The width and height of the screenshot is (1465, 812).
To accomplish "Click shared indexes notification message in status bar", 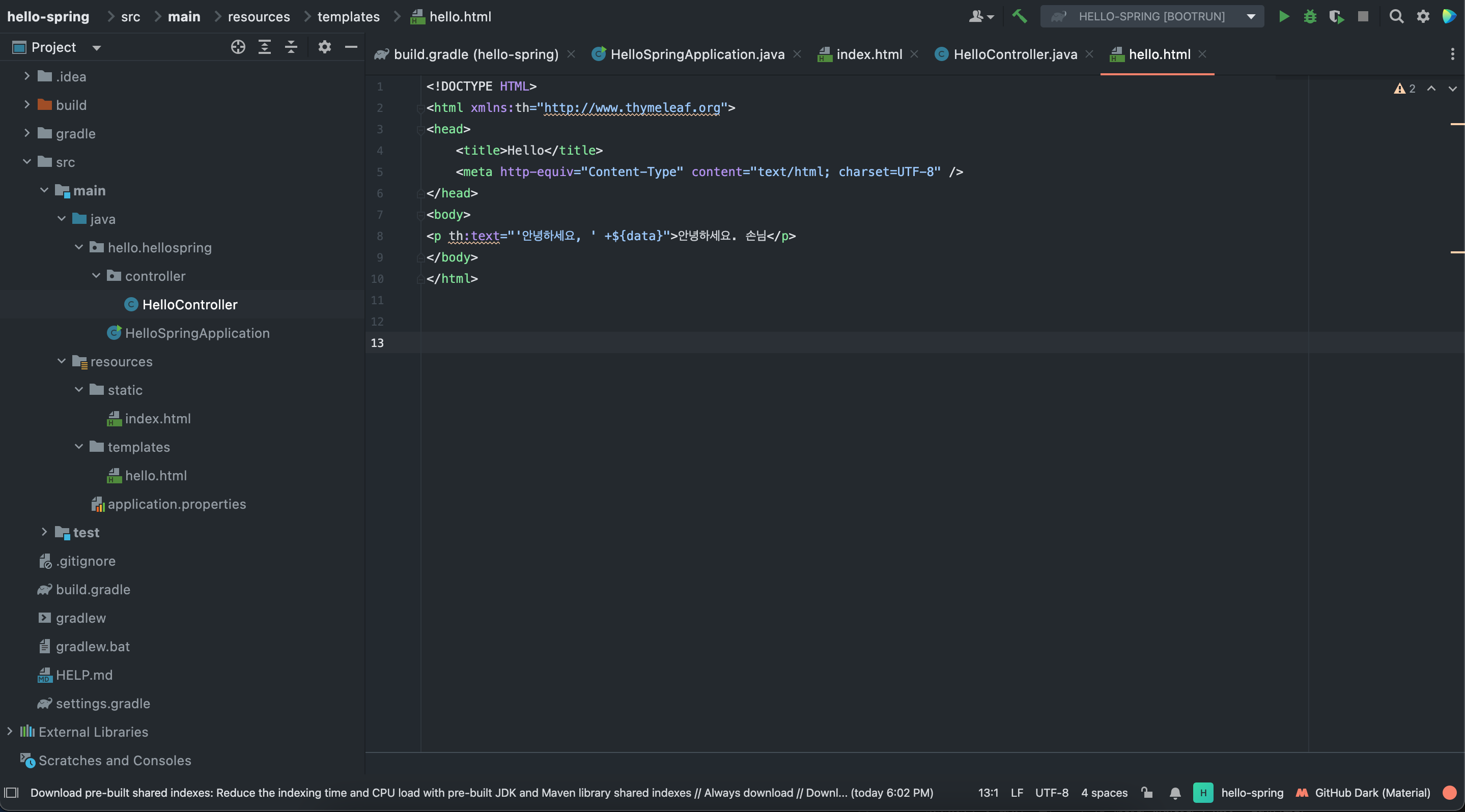I will point(482,793).
